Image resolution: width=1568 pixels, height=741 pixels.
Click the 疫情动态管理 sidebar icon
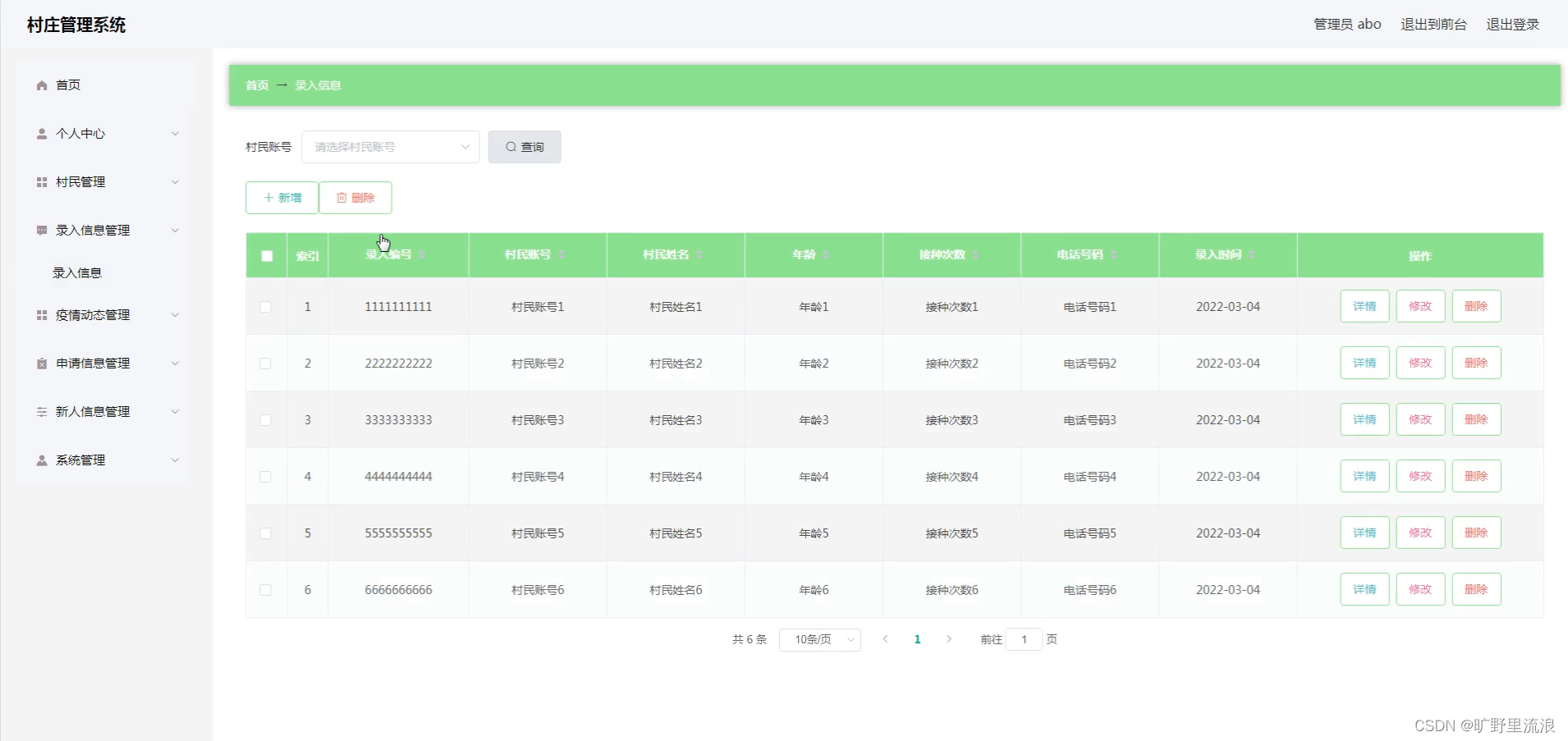[40, 314]
